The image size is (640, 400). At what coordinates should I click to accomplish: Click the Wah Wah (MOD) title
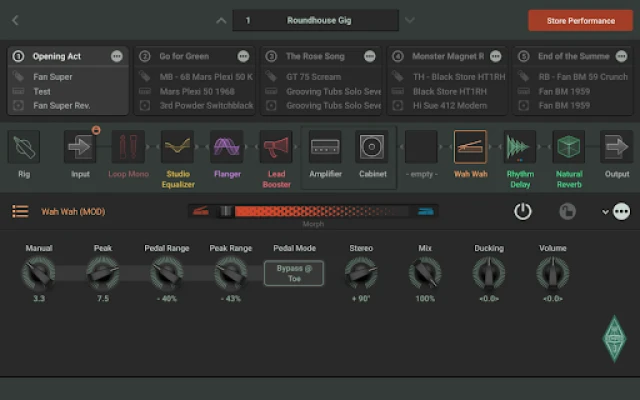(73, 211)
